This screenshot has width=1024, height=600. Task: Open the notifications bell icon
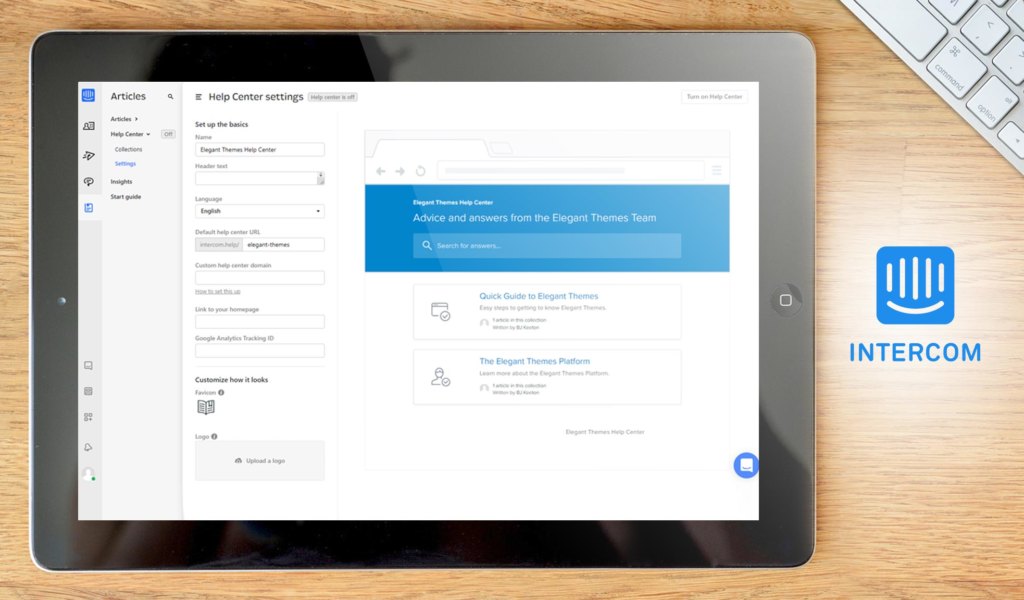point(88,446)
